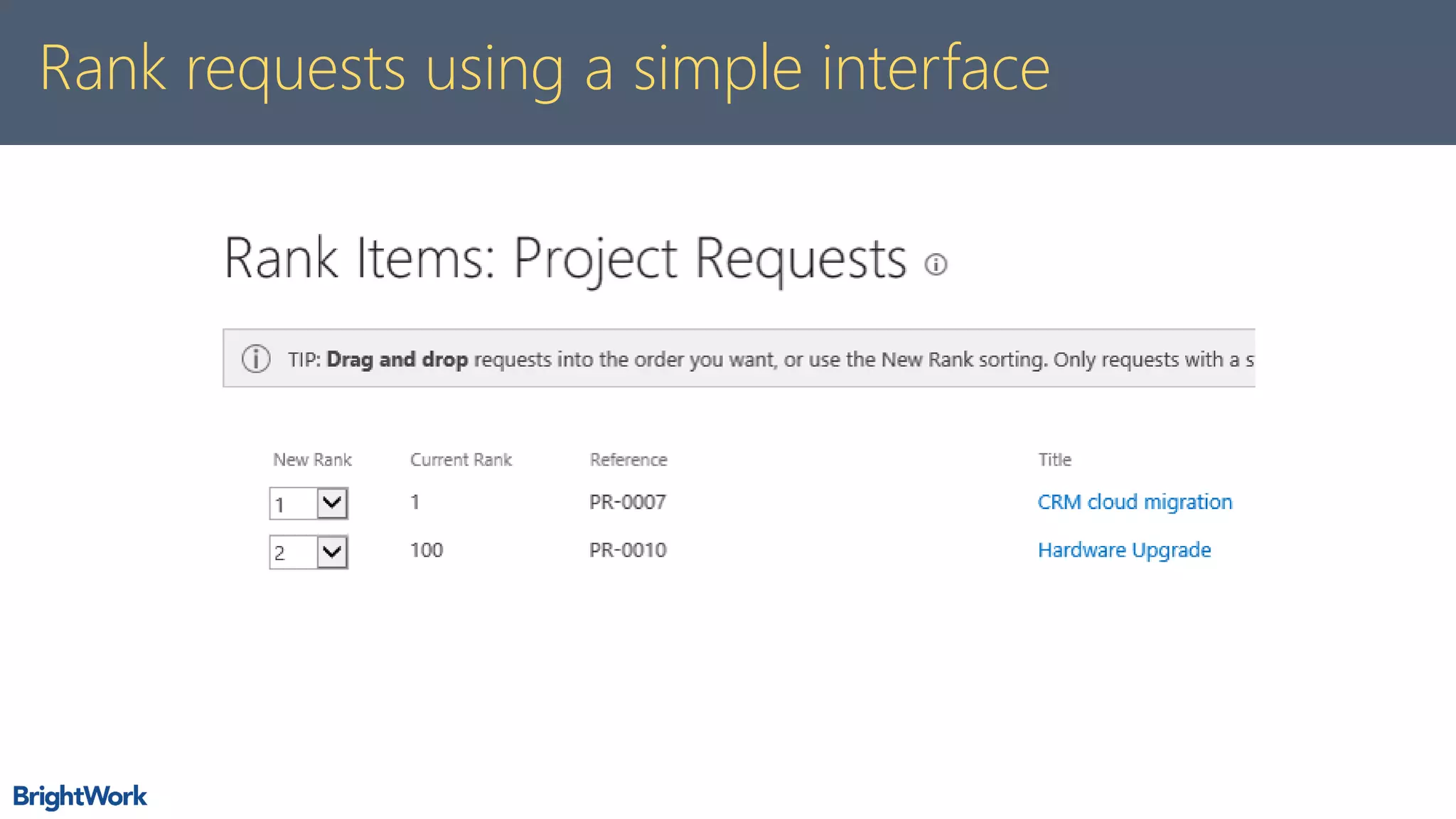Expand New Rank dropdown arrow for PR-0007
This screenshot has height=819, width=1456.
click(x=332, y=503)
